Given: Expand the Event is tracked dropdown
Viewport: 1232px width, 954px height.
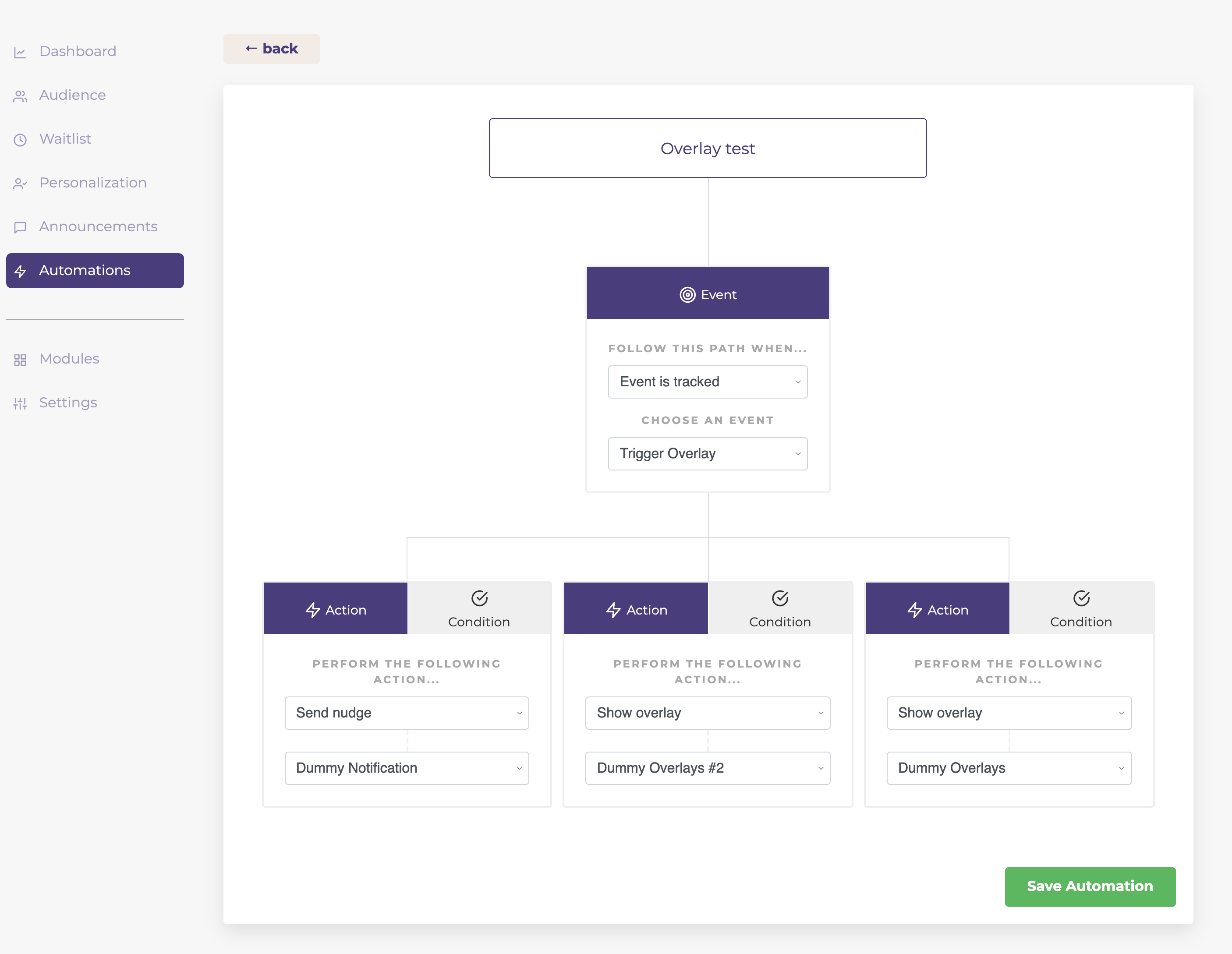Looking at the screenshot, I should tap(708, 381).
